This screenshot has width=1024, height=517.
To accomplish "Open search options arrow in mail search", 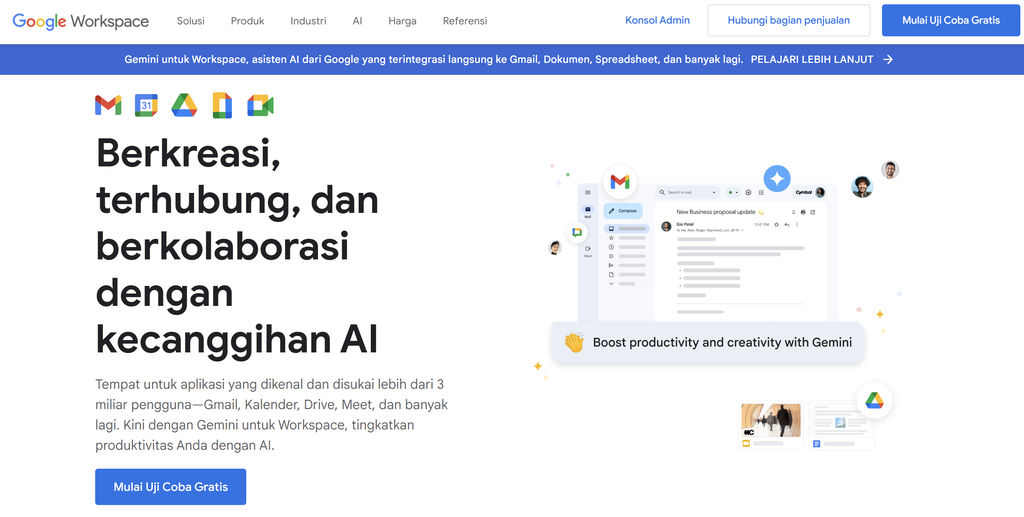I will pos(714,193).
